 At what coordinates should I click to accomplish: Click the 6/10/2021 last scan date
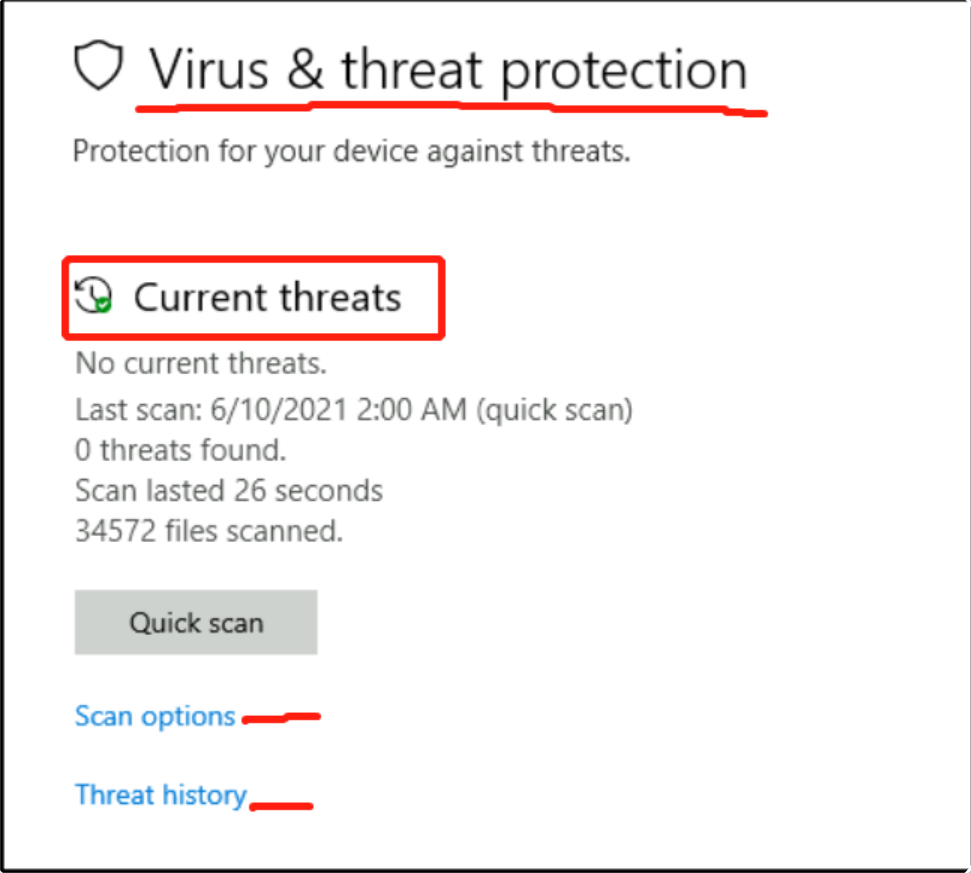tap(278, 410)
